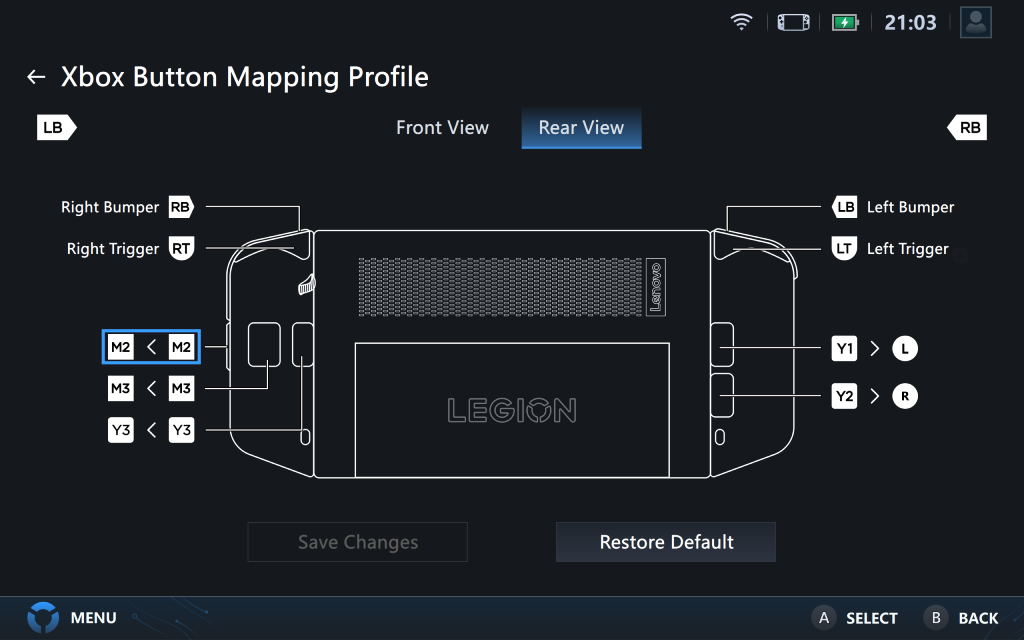Click the Wi-Fi status icon
This screenshot has width=1024, height=640.
pyautogui.click(x=741, y=22)
